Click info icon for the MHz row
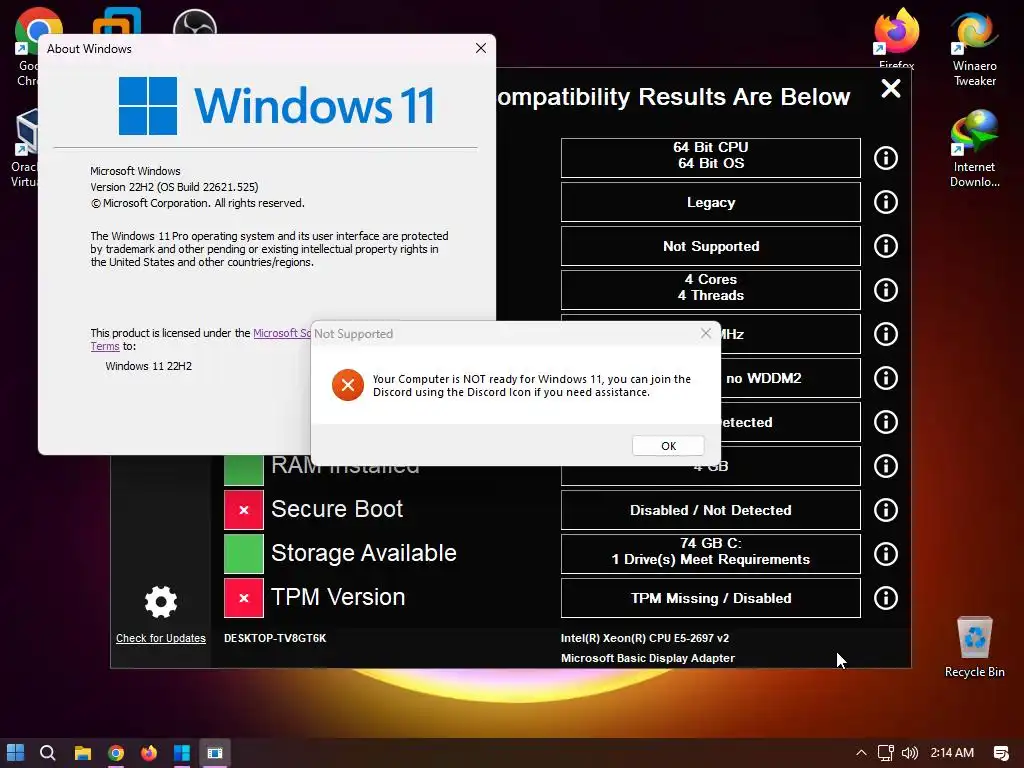Image resolution: width=1024 pixels, height=768 pixels. point(886,334)
